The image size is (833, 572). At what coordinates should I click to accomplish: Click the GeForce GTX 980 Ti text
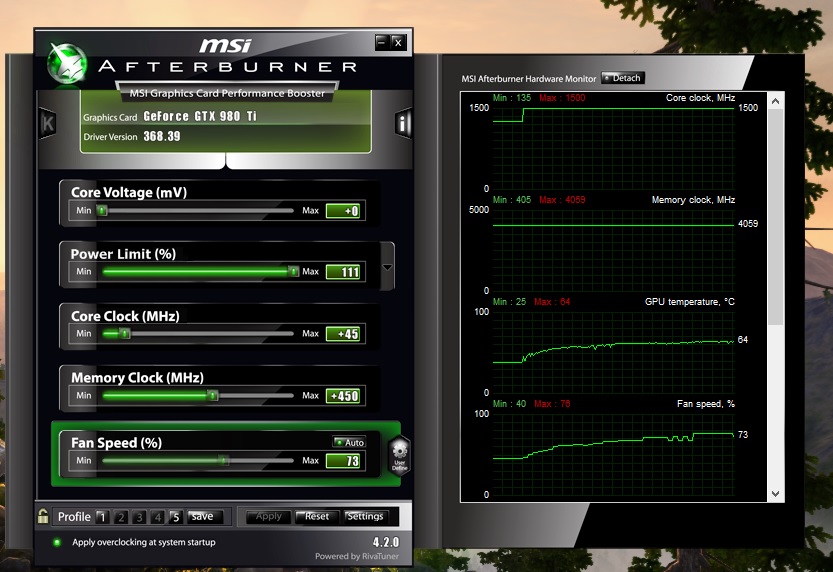pyautogui.click(x=200, y=116)
